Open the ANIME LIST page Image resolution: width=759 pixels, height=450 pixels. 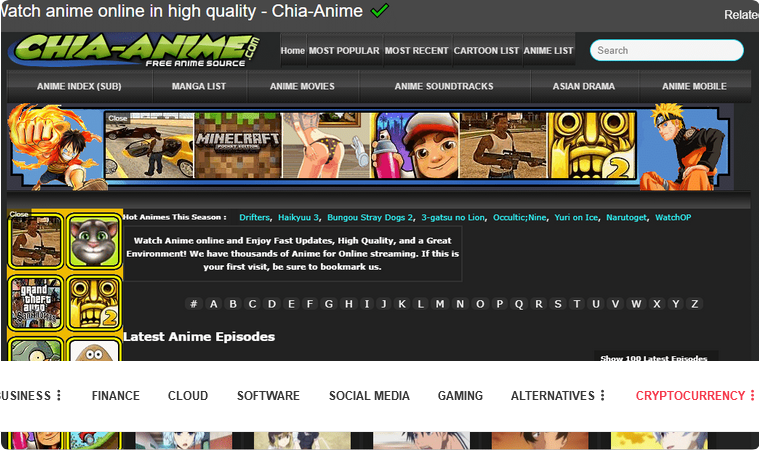[x=548, y=50]
